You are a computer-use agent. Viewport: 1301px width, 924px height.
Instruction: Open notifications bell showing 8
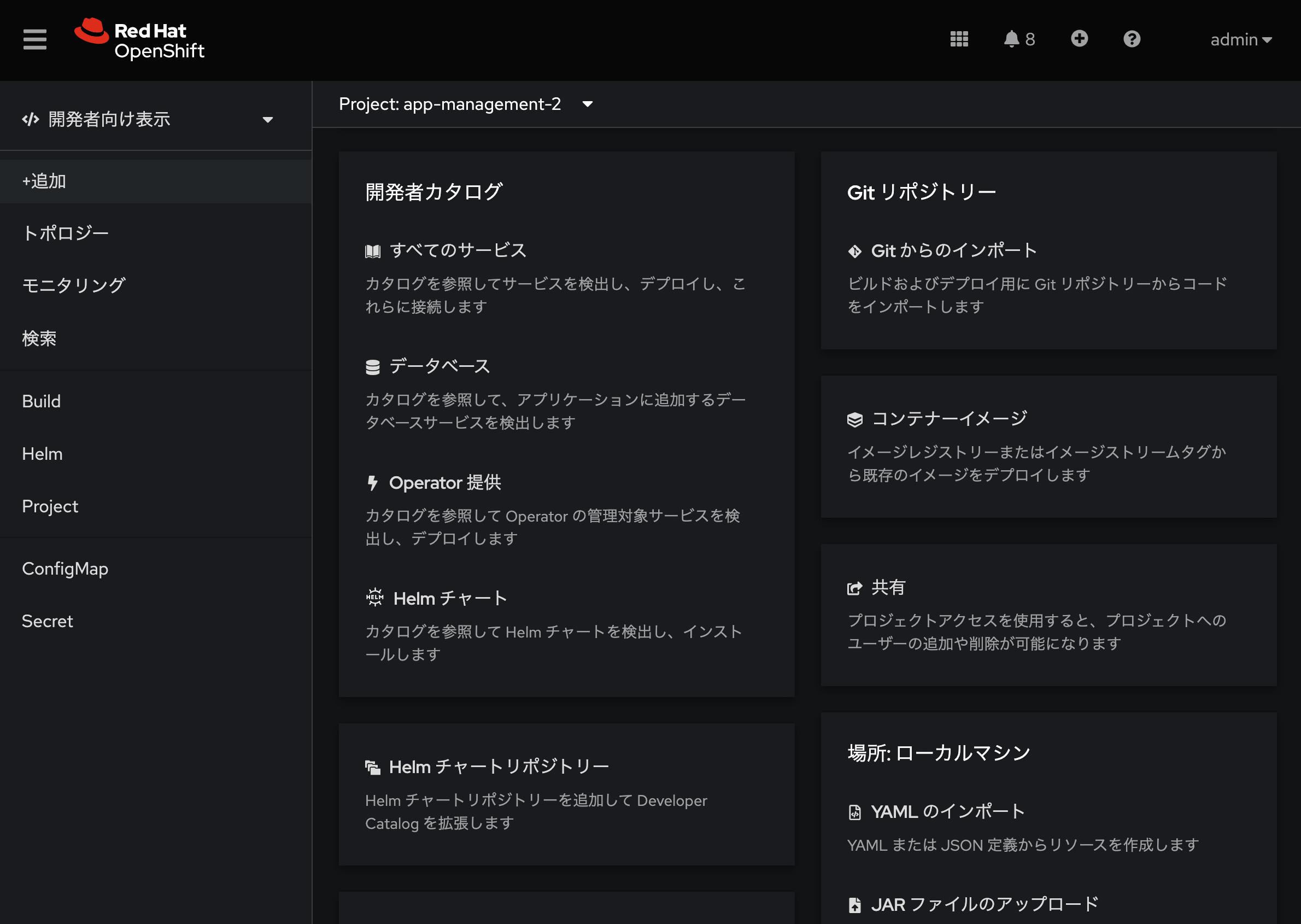coord(1019,39)
